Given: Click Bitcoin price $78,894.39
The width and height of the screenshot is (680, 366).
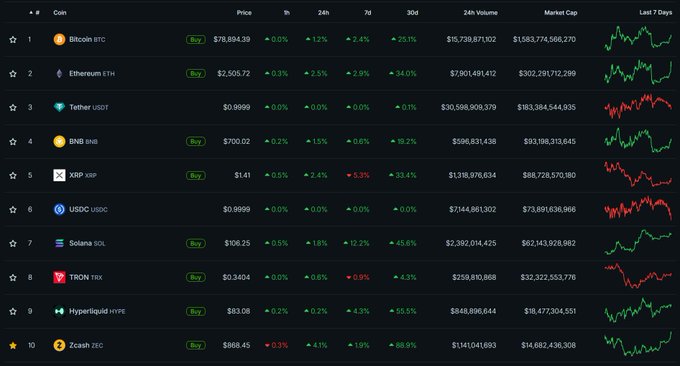Looking at the screenshot, I should [x=232, y=39].
